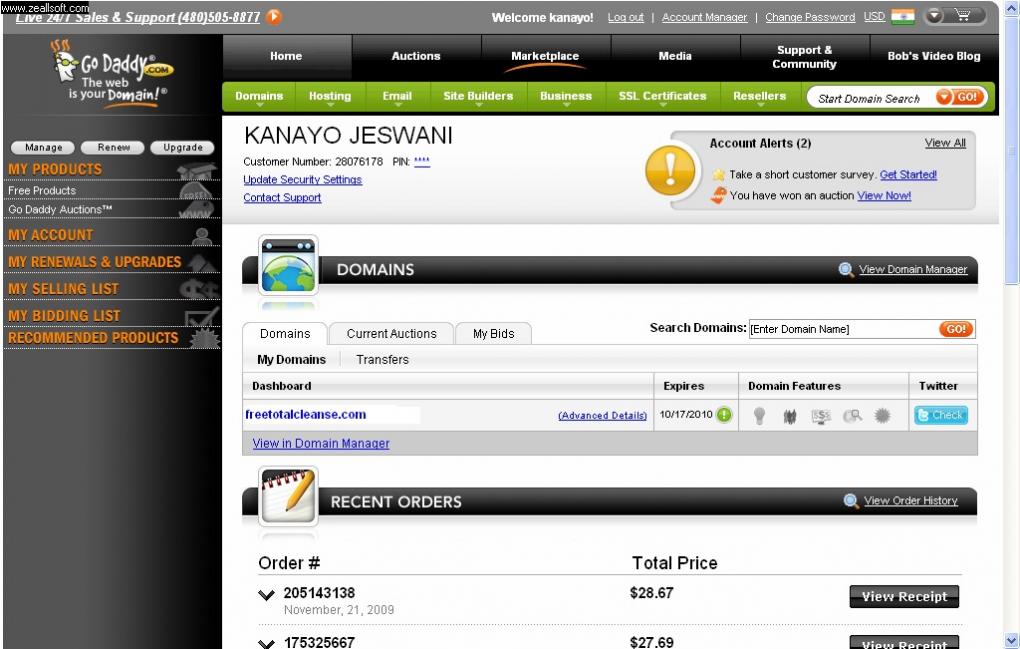Click magnifier icon by View Order History
The width and height of the screenshot is (1020, 649).
tap(851, 501)
